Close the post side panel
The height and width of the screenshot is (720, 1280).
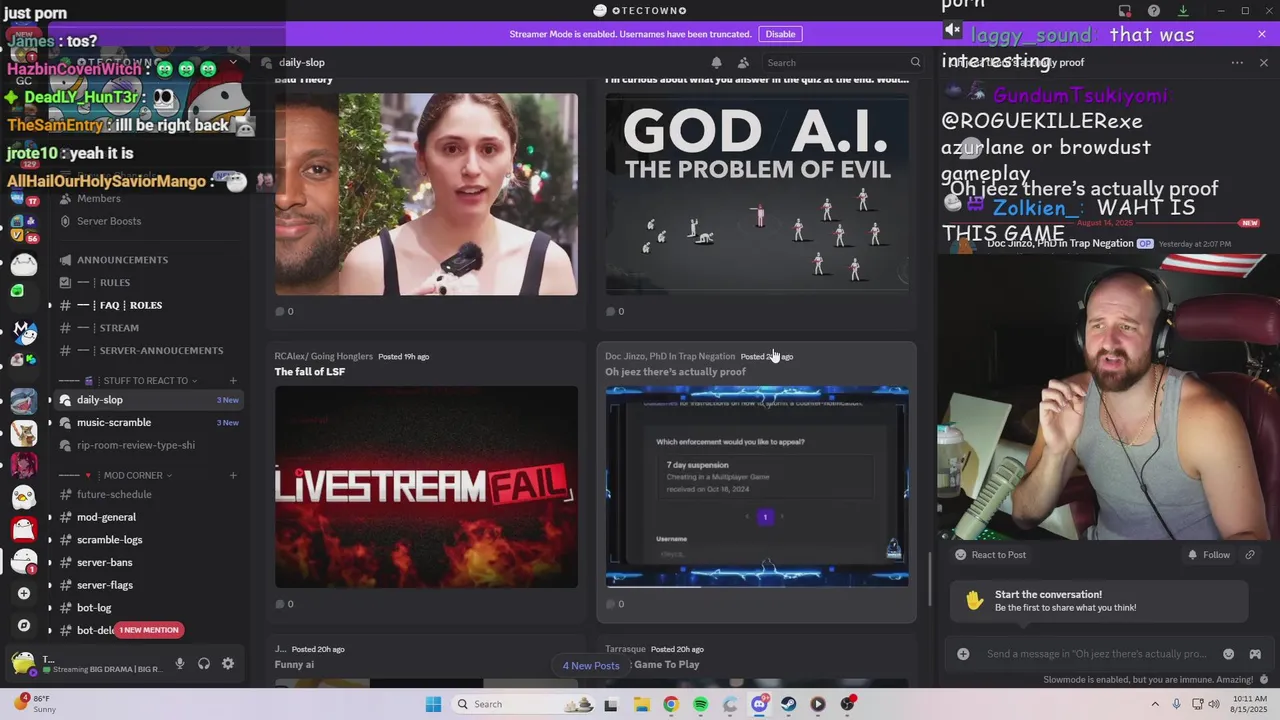tap(1263, 62)
